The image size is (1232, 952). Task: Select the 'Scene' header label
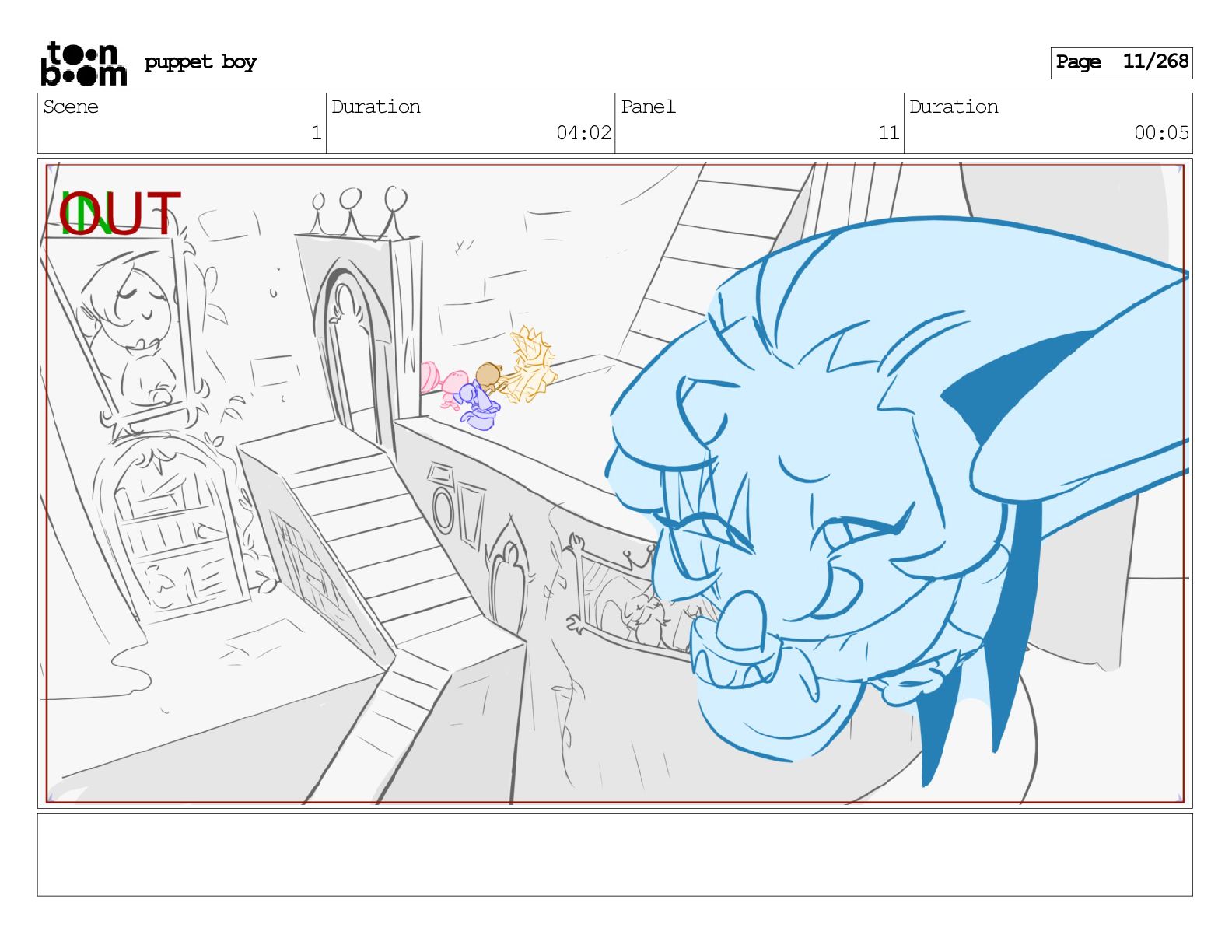pyautogui.click(x=71, y=107)
